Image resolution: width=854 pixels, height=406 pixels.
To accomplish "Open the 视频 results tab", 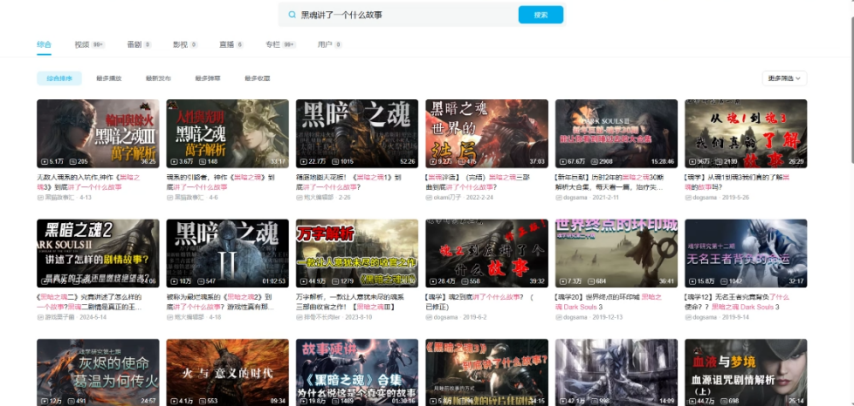I will pos(89,44).
